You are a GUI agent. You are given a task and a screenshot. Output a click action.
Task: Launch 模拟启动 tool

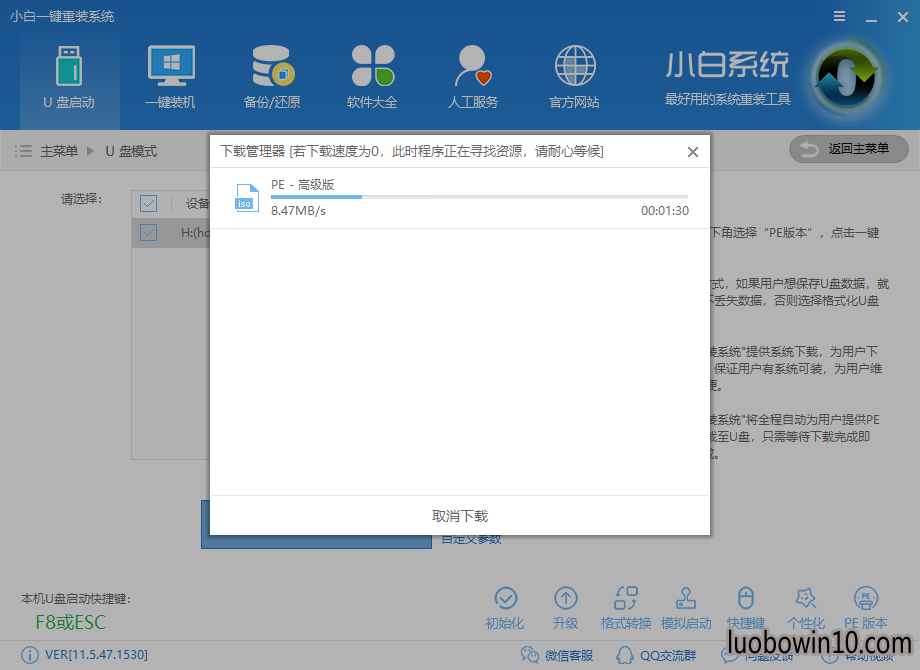click(686, 608)
